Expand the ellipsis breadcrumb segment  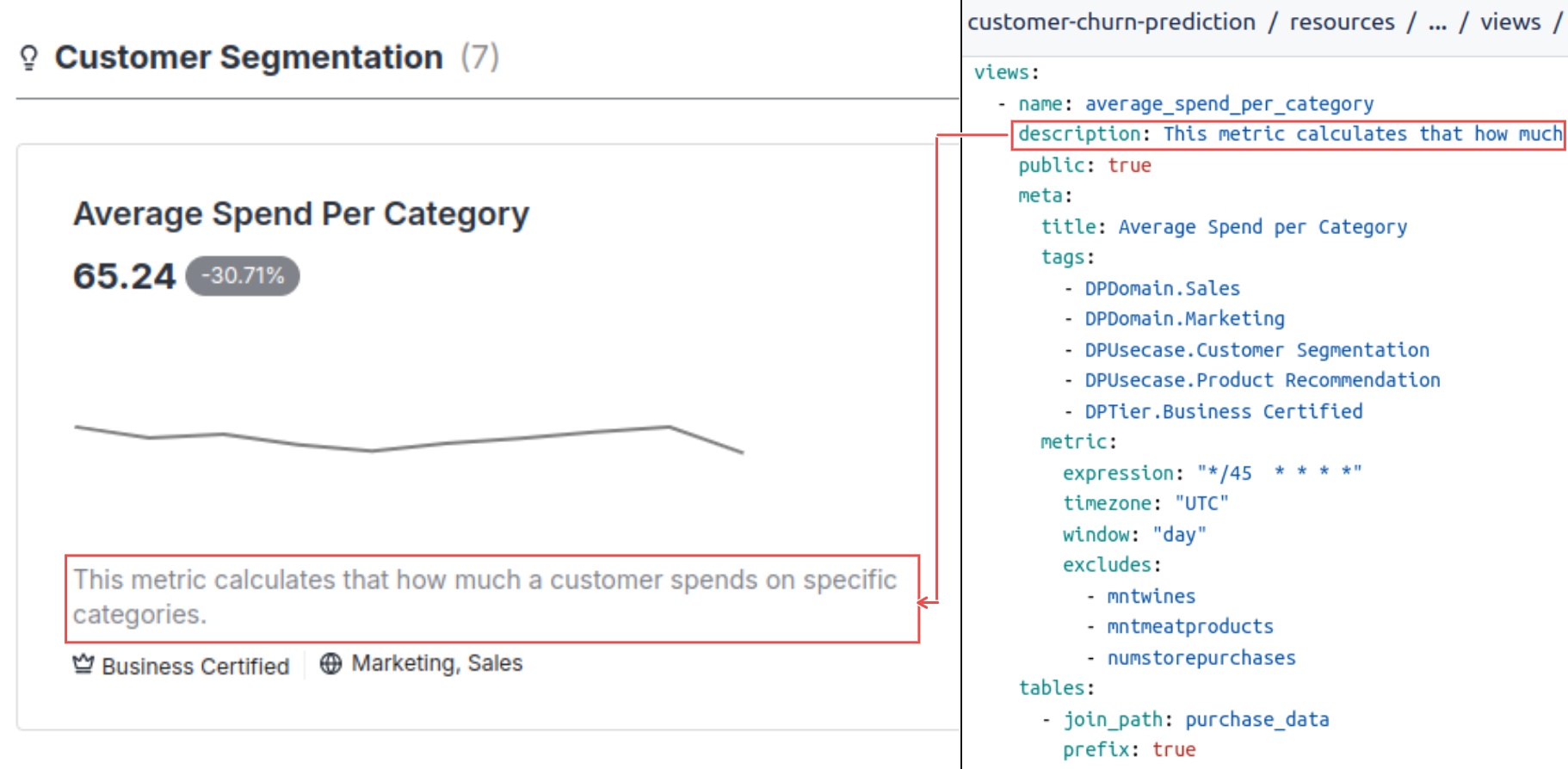[1437, 22]
